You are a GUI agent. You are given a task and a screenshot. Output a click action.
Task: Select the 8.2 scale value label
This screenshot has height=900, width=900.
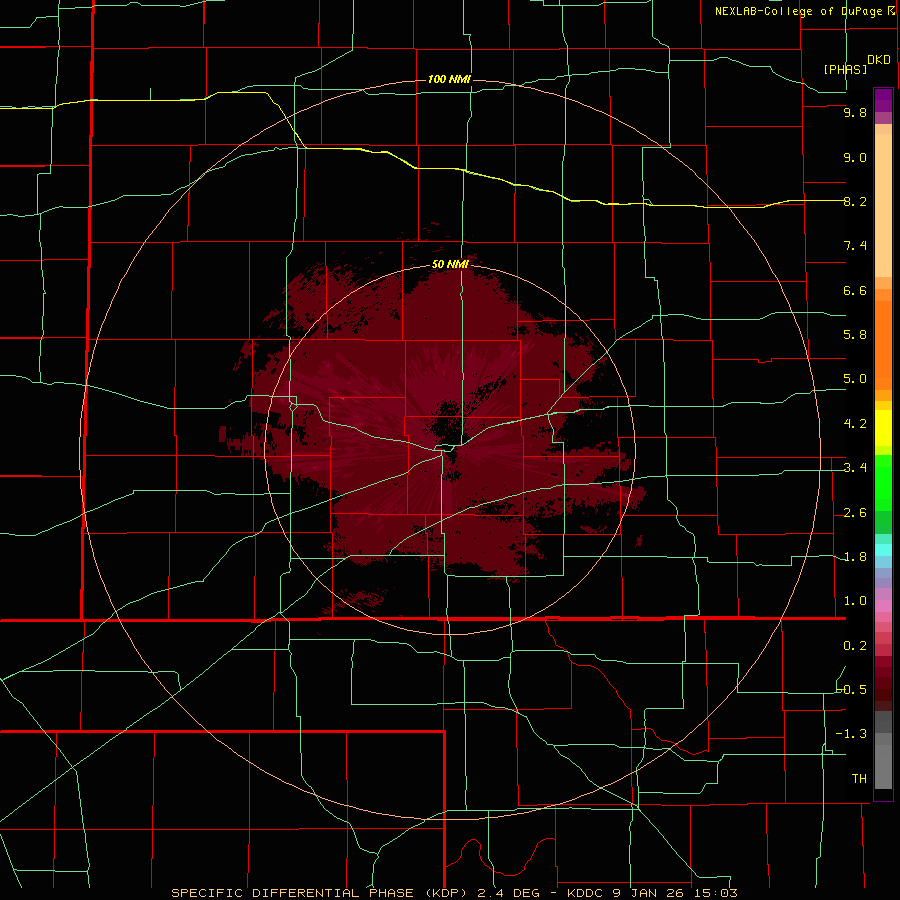855,201
